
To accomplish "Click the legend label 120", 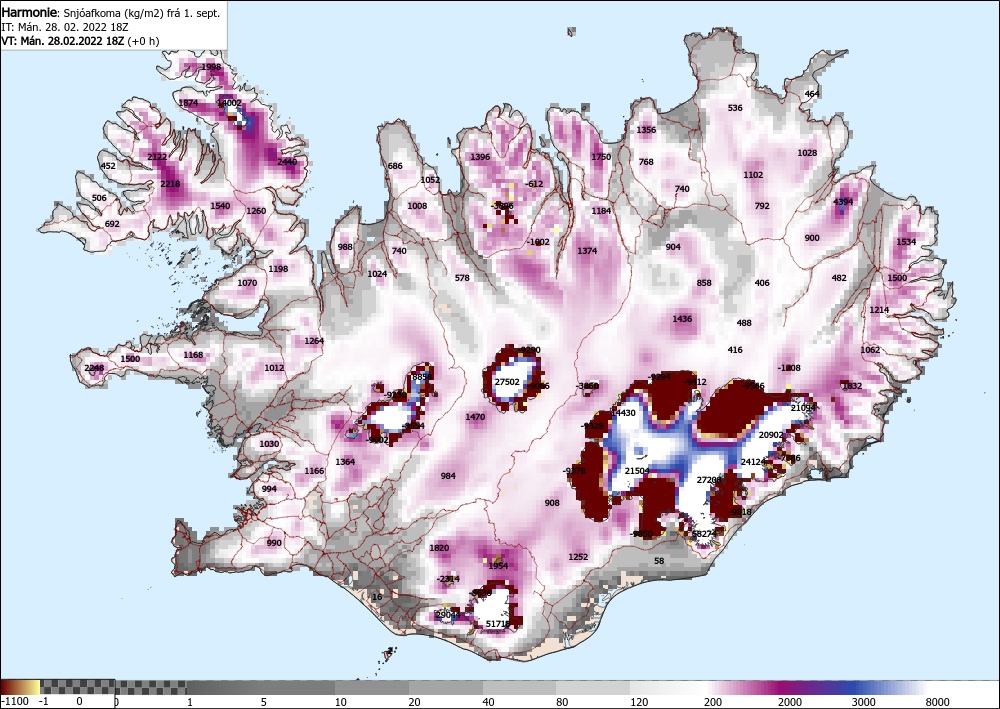I will click(638, 702).
